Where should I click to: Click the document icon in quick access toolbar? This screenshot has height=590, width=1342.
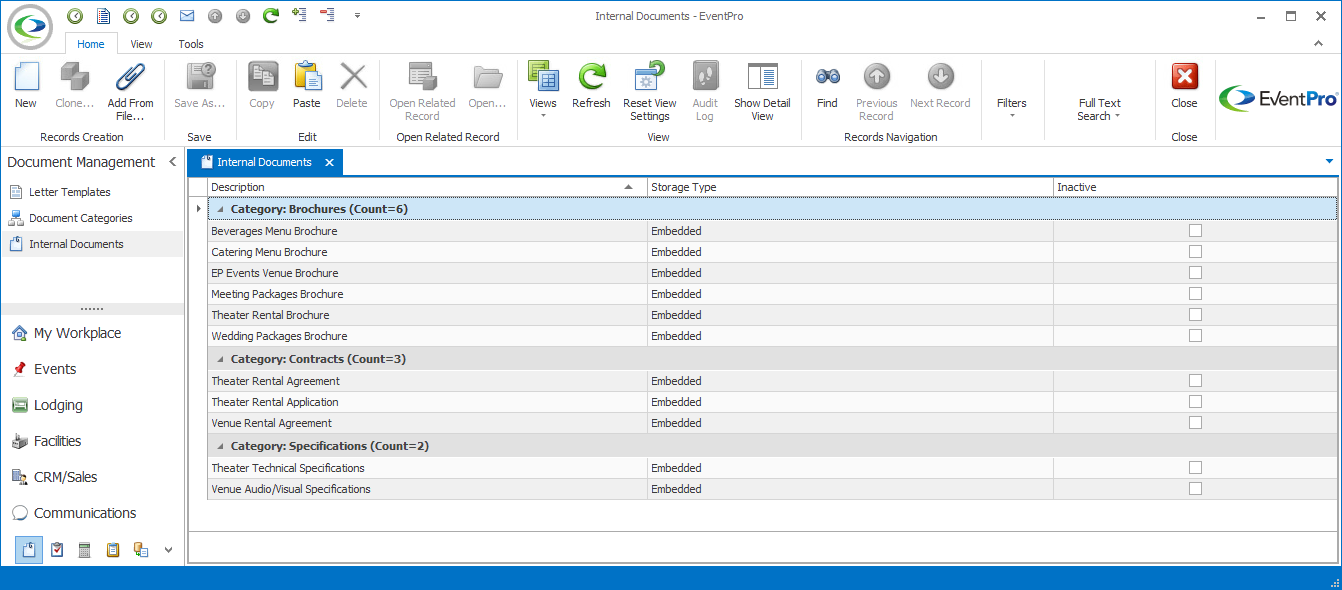tap(103, 16)
